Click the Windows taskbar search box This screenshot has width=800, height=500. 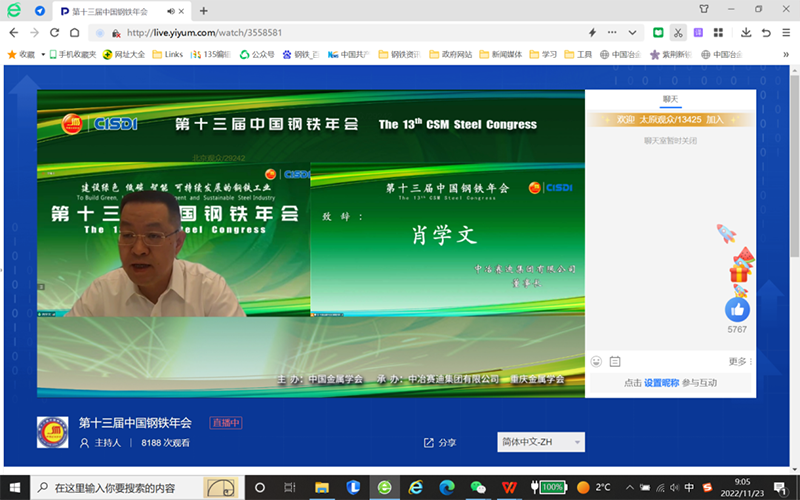coord(115,487)
